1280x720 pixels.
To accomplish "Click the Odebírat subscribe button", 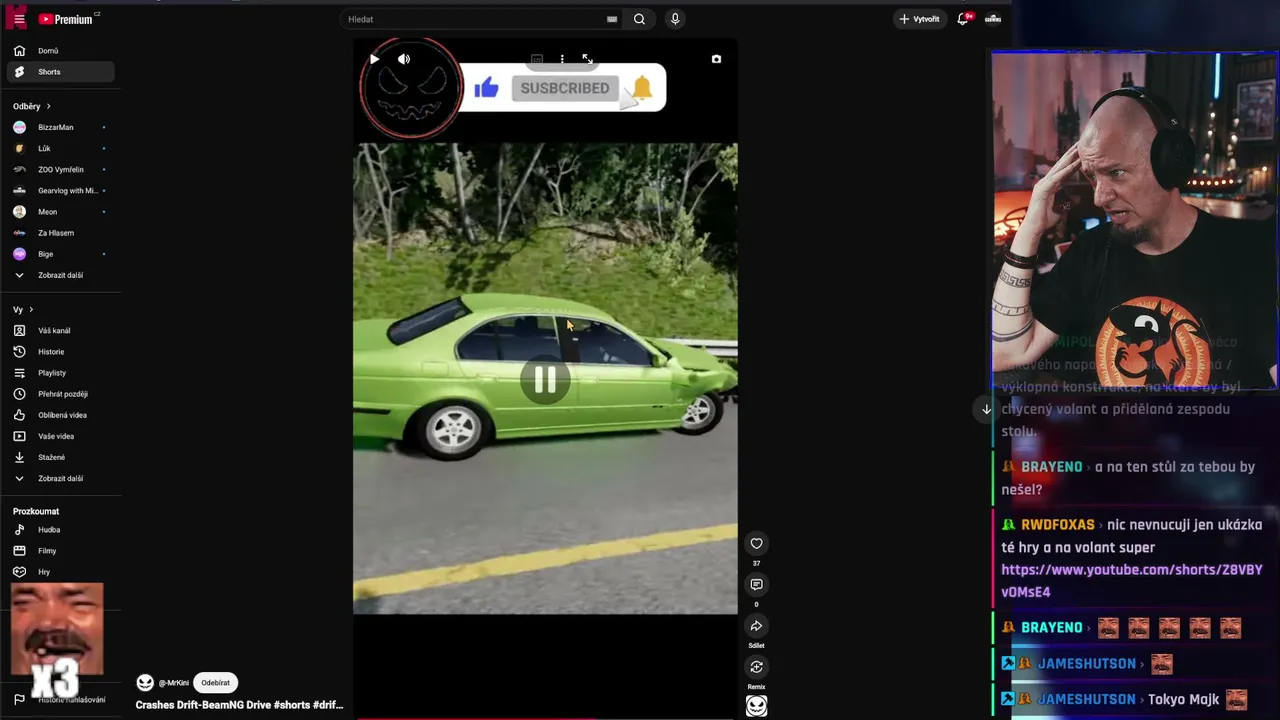I will (x=215, y=683).
